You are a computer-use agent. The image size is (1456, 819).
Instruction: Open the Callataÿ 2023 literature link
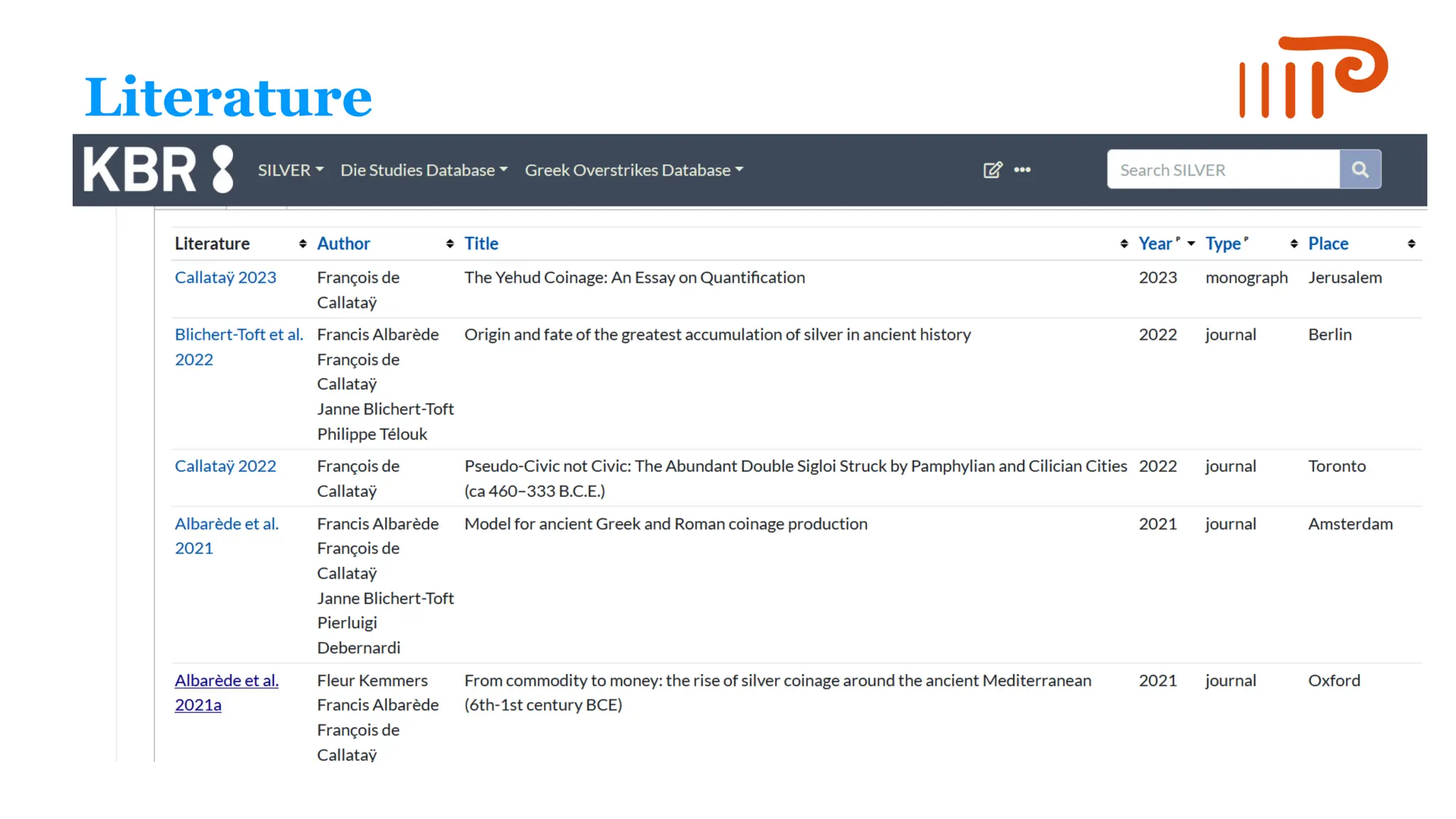coord(225,278)
